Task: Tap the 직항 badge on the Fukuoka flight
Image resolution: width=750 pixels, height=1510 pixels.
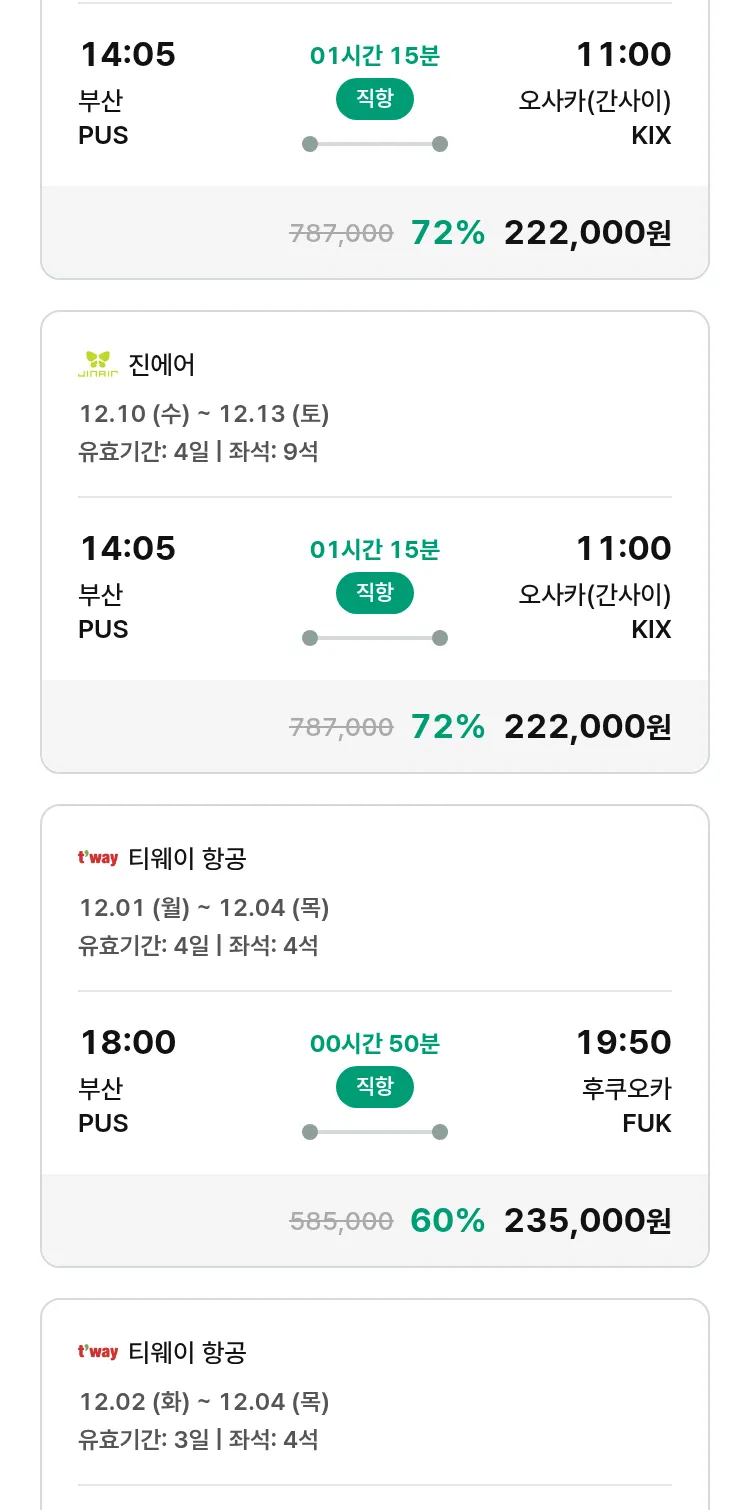Action: click(x=375, y=1087)
